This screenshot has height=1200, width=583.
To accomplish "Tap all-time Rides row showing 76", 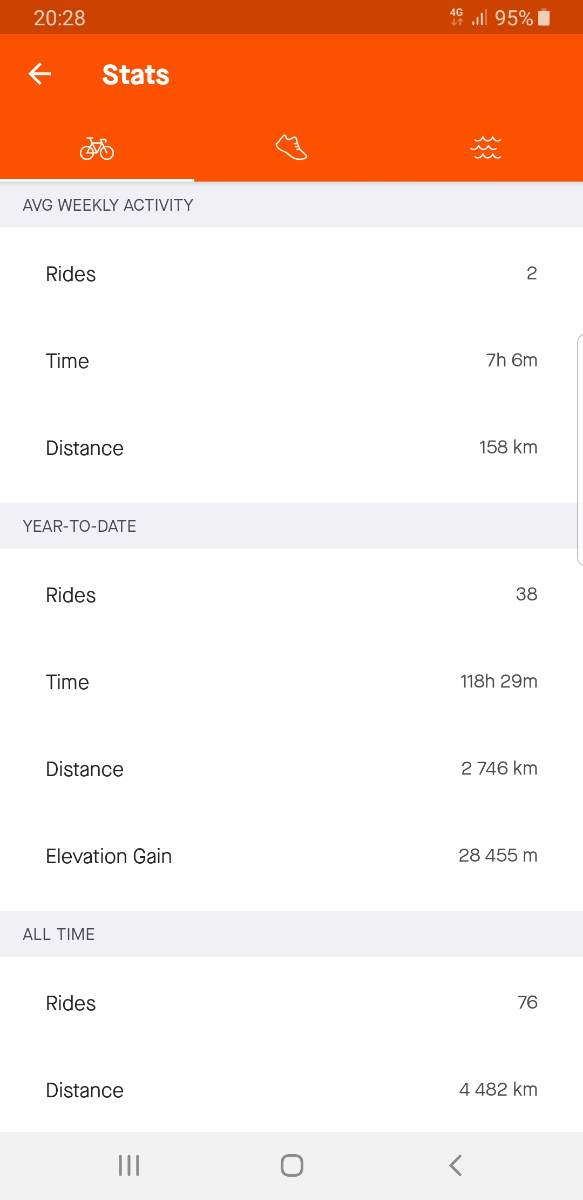I will (291, 1003).
